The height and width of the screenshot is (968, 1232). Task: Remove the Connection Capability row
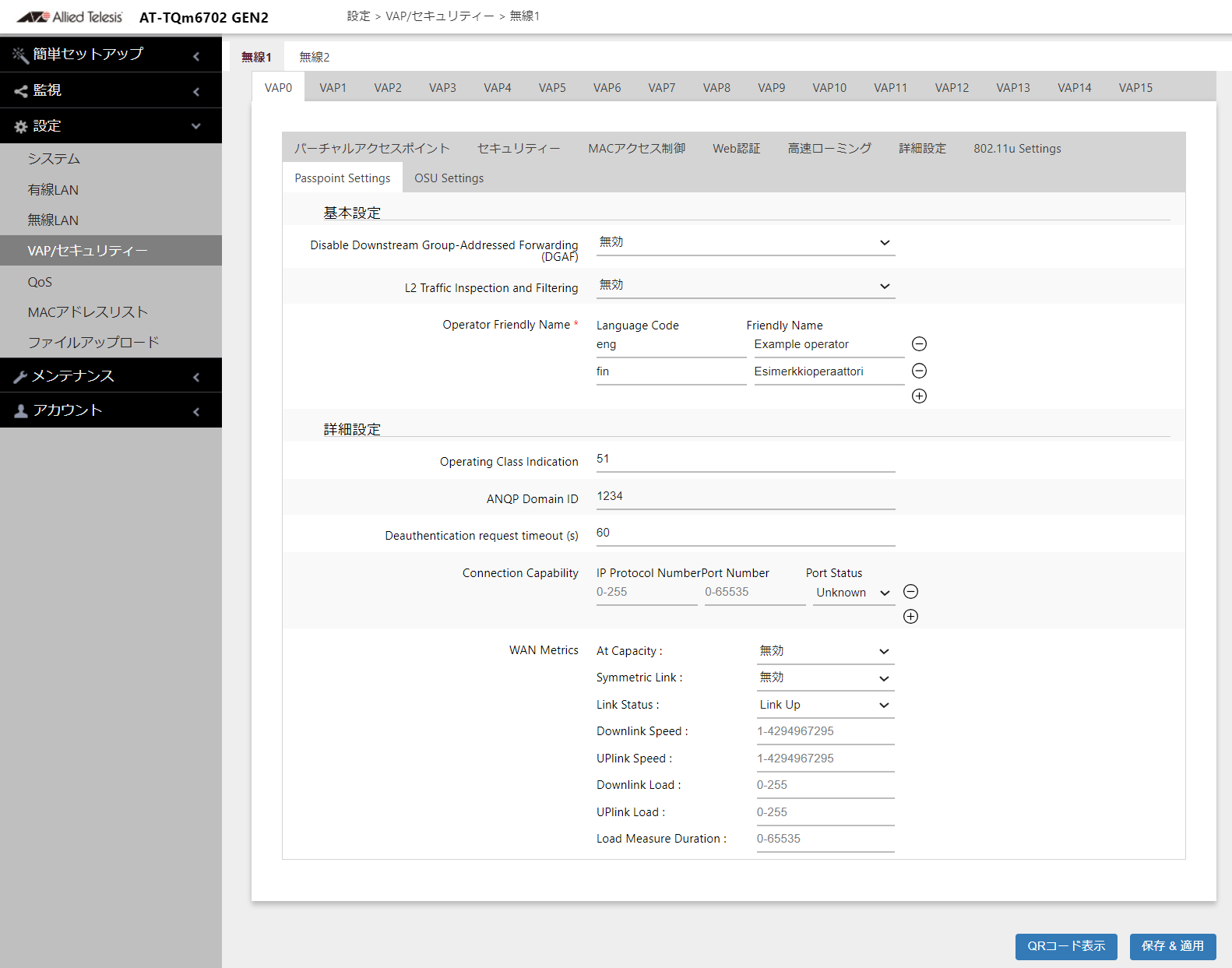[910, 592]
